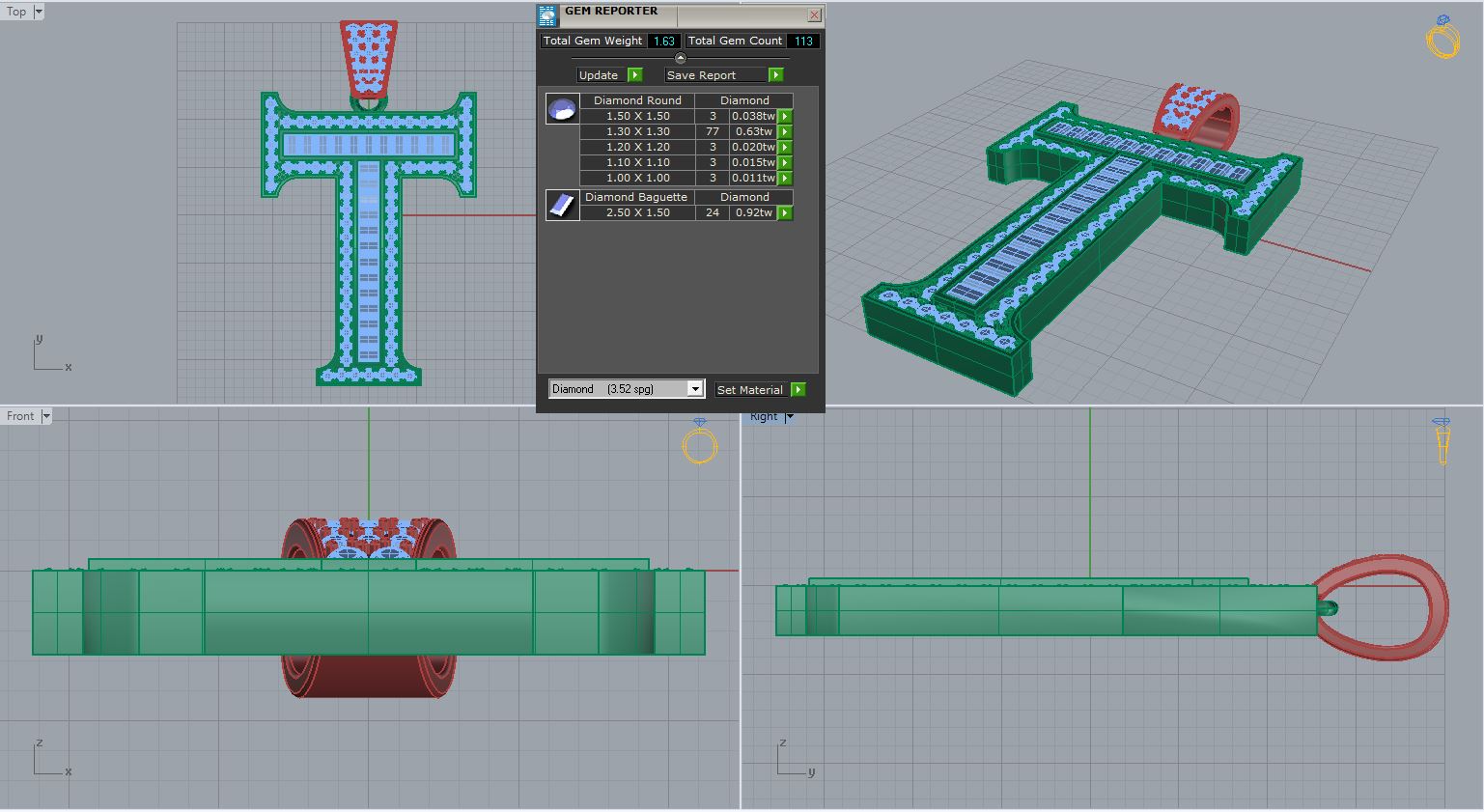Click the gem count cell showing 77
The width and height of the screenshot is (1484, 812).
coord(713,131)
